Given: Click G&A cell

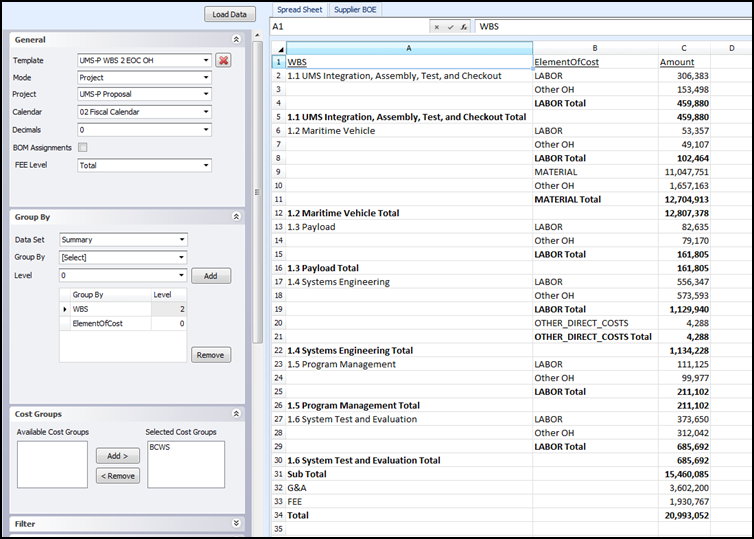Looking at the screenshot, I should [x=409, y=488].
